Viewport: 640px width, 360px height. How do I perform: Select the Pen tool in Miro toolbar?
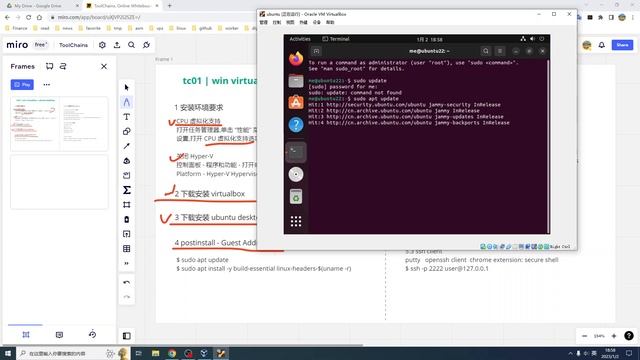click(x=127, y=102)
